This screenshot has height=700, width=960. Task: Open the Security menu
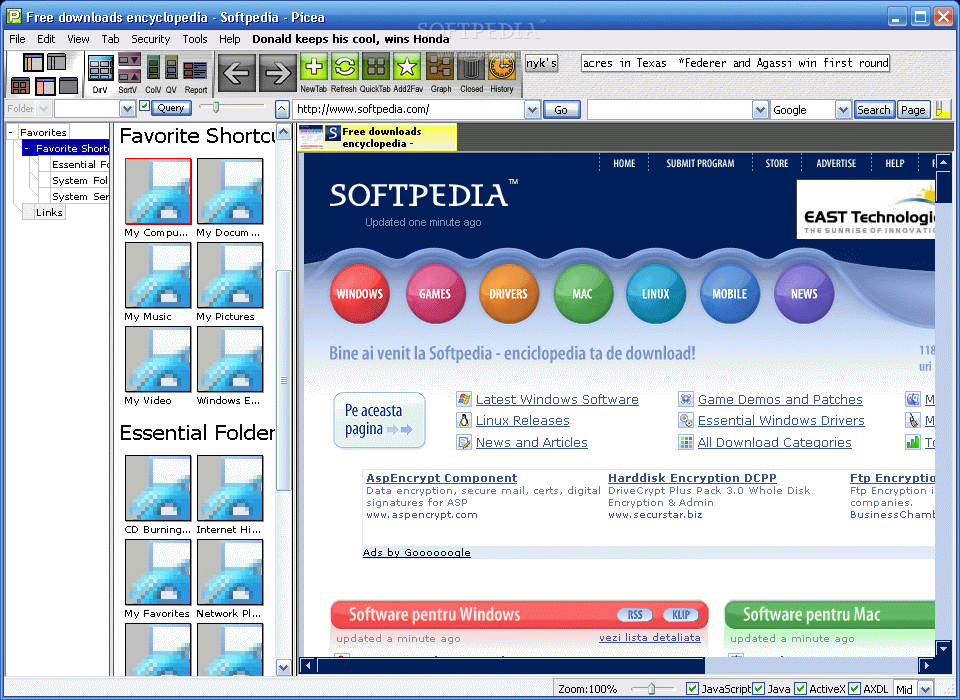pos(151,39)
